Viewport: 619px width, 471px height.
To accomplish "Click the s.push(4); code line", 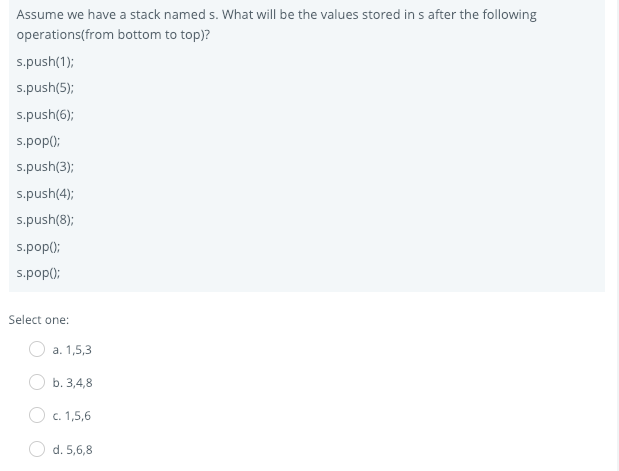I will (x=45, y=194).
